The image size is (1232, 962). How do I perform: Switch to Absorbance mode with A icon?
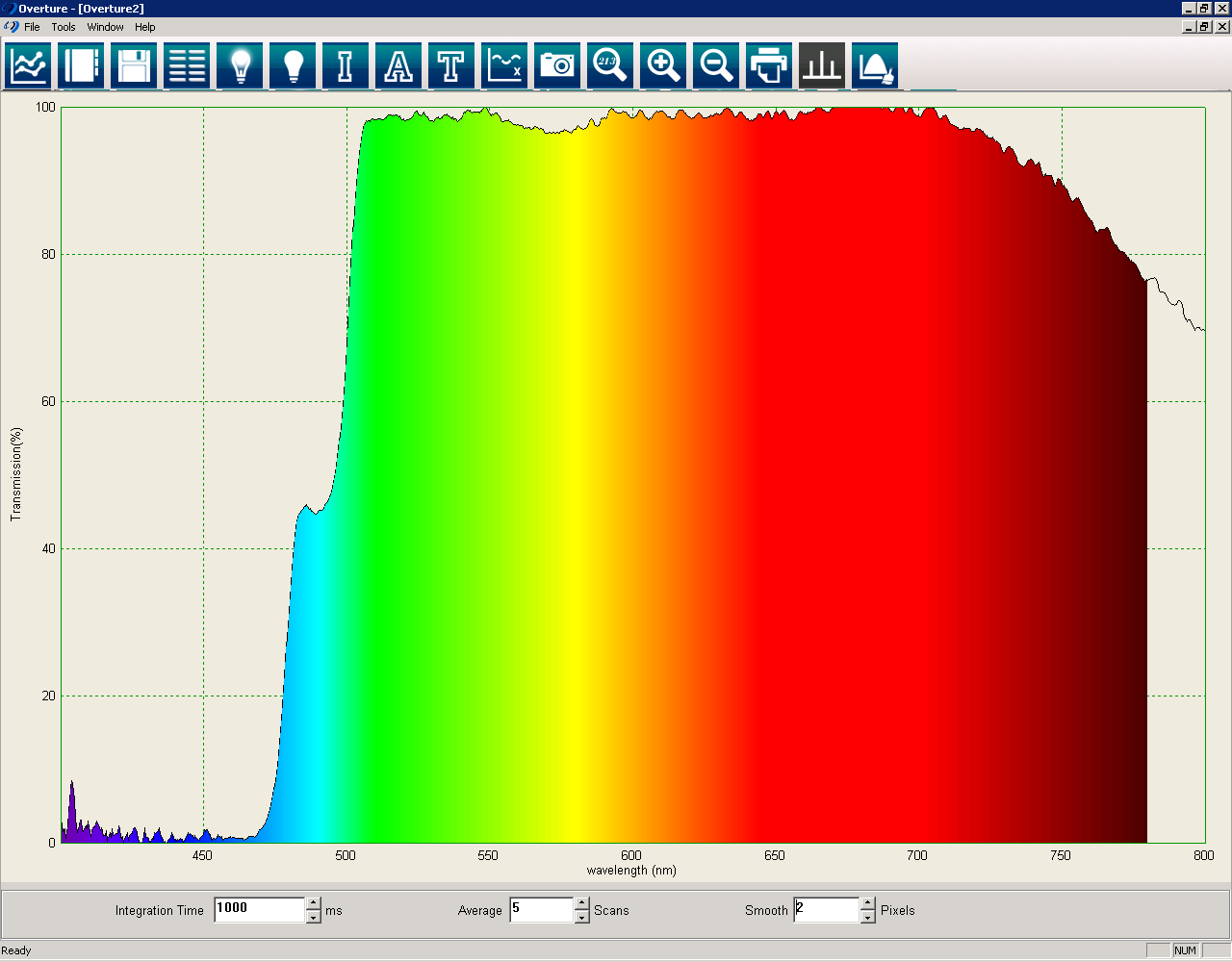[398, 66]
